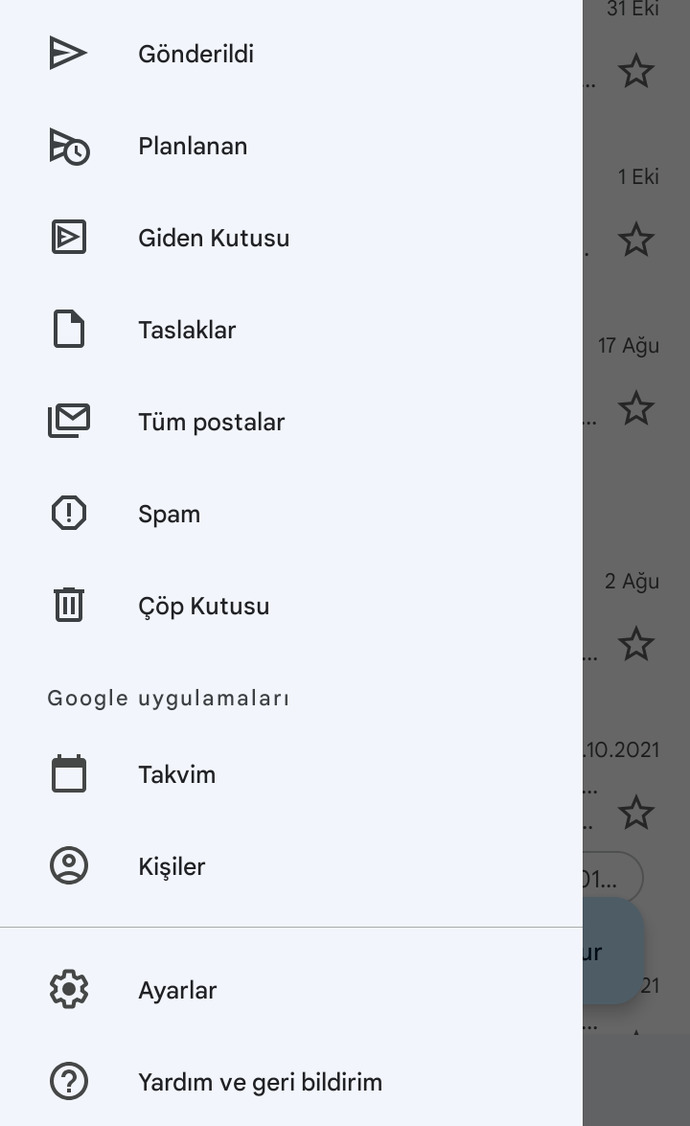
Task: Click the Çöp Kutusu trash icon
Action: (69, 605)
